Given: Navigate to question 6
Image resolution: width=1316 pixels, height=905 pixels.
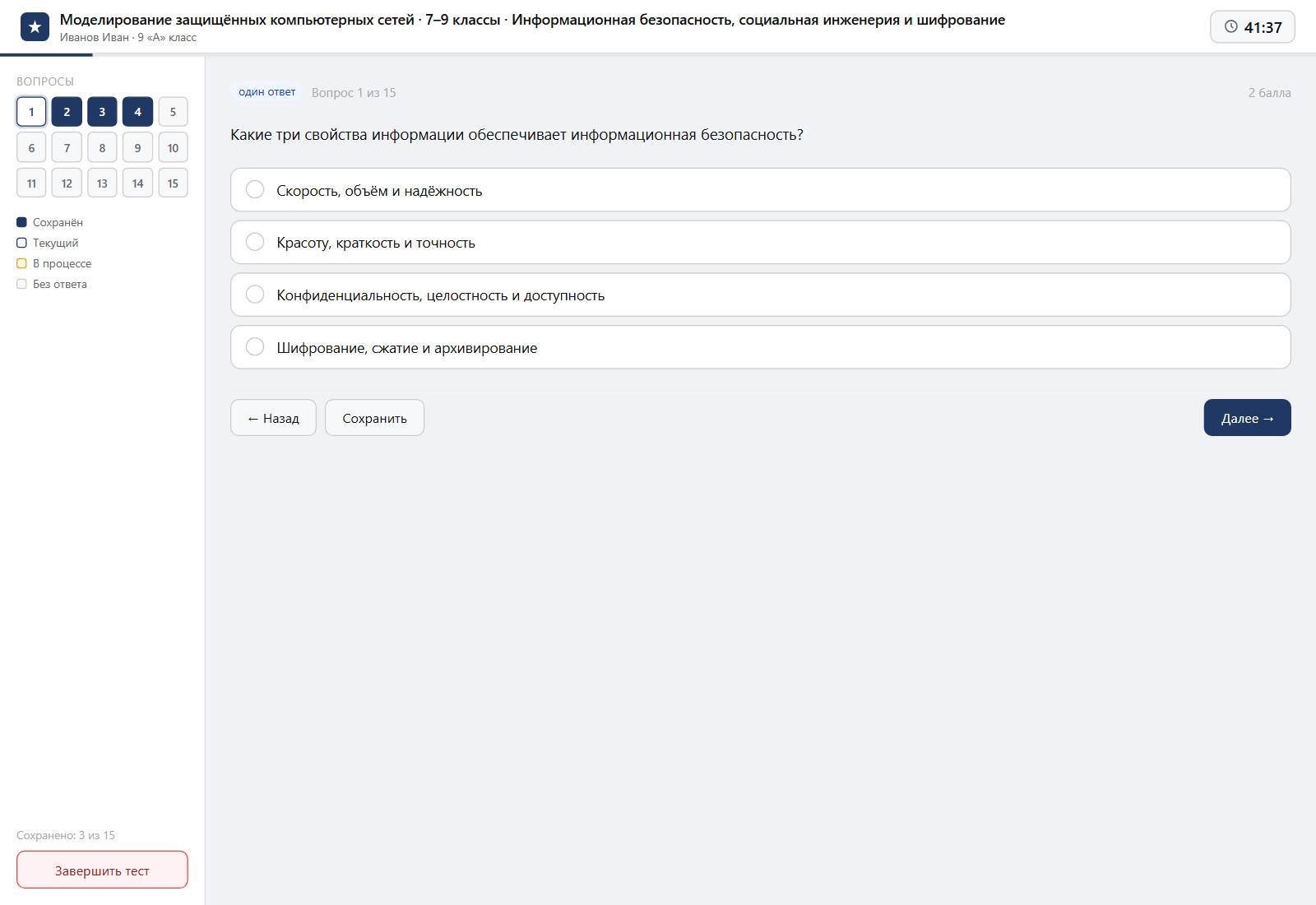Looking at the screenshot, I should coord(31,148).
